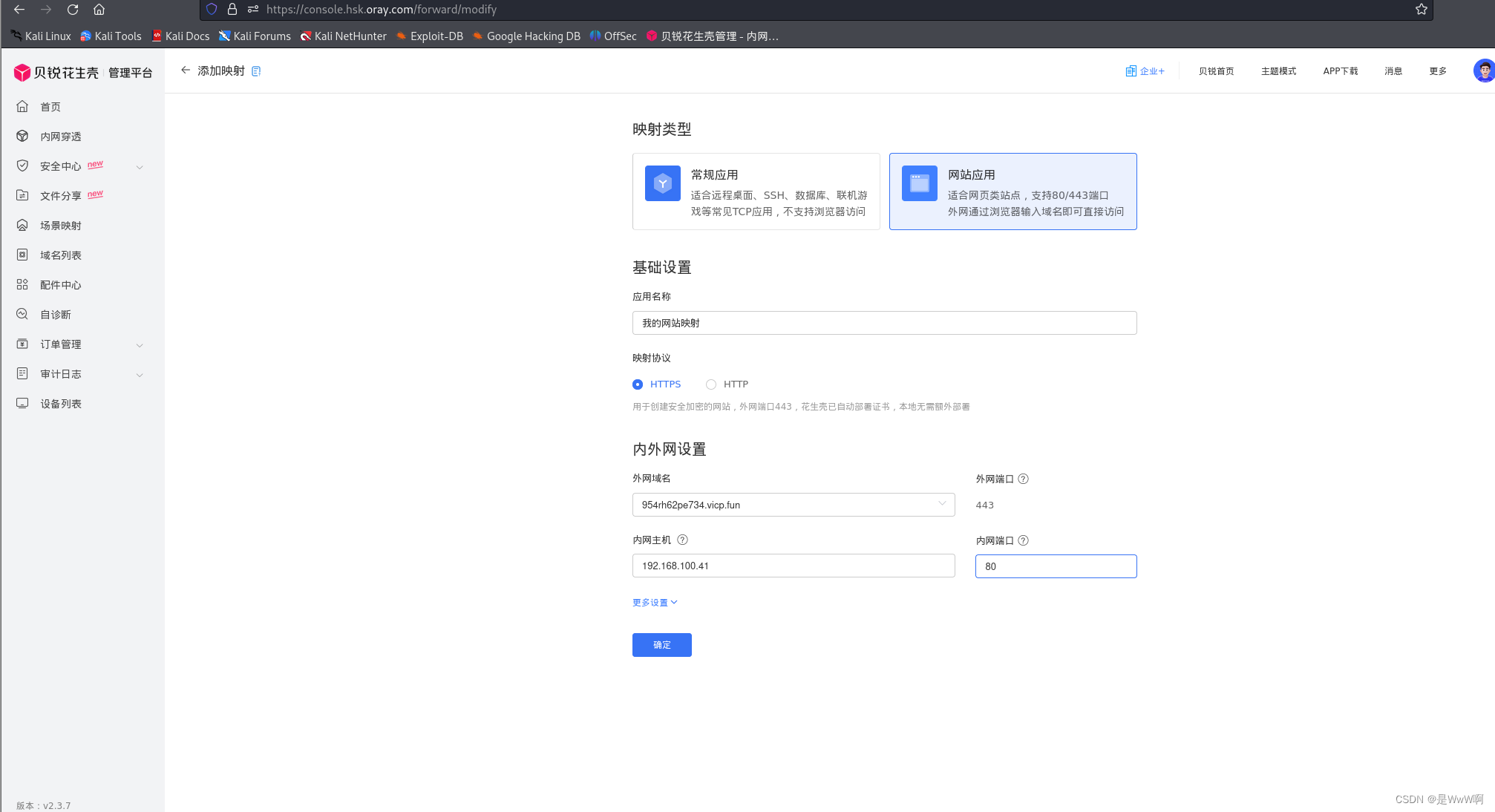Open the 外网域名 domain dropdown
The image size is (1495, 812).
click(x=793, y=505)
